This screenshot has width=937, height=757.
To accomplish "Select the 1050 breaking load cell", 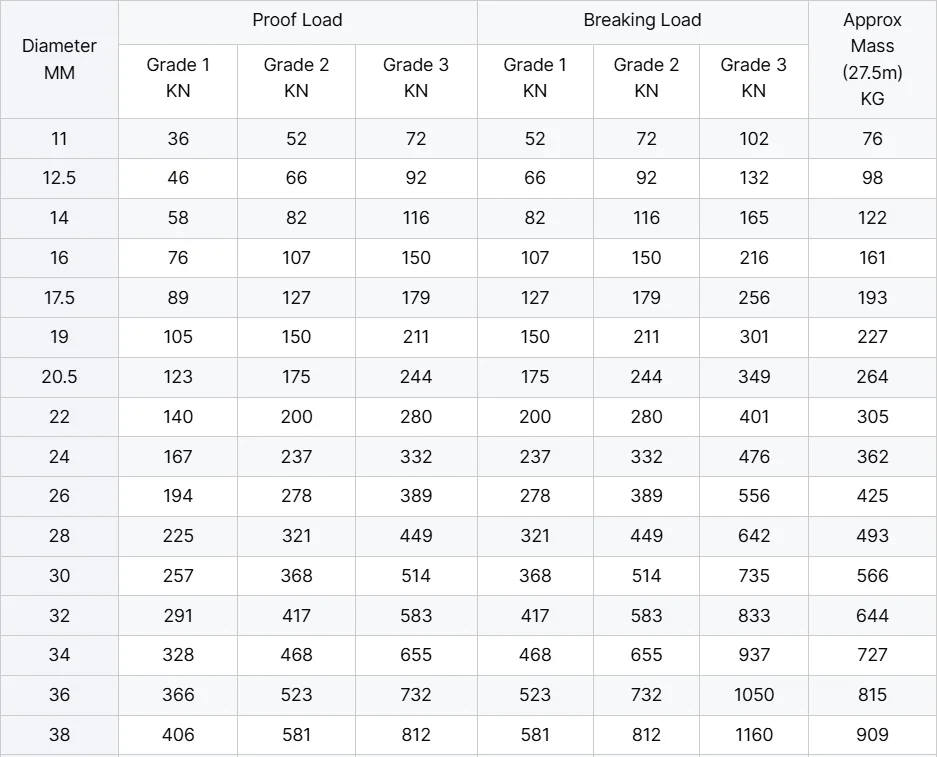I will tap(753, 695).
